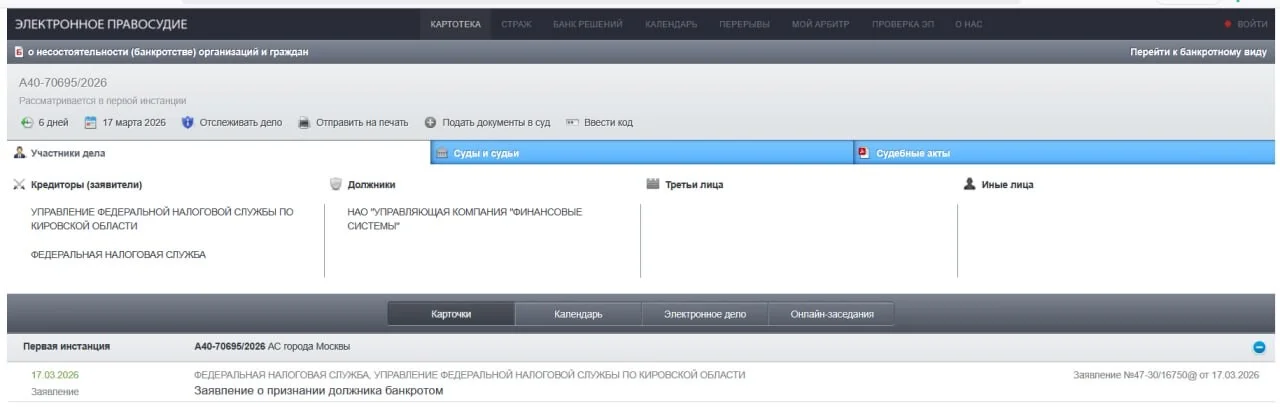Click the shield icon for Отслеживать дело
The width and height of the screenshot is (1280, 407).
pyautogui.click(x=187, y=123)
